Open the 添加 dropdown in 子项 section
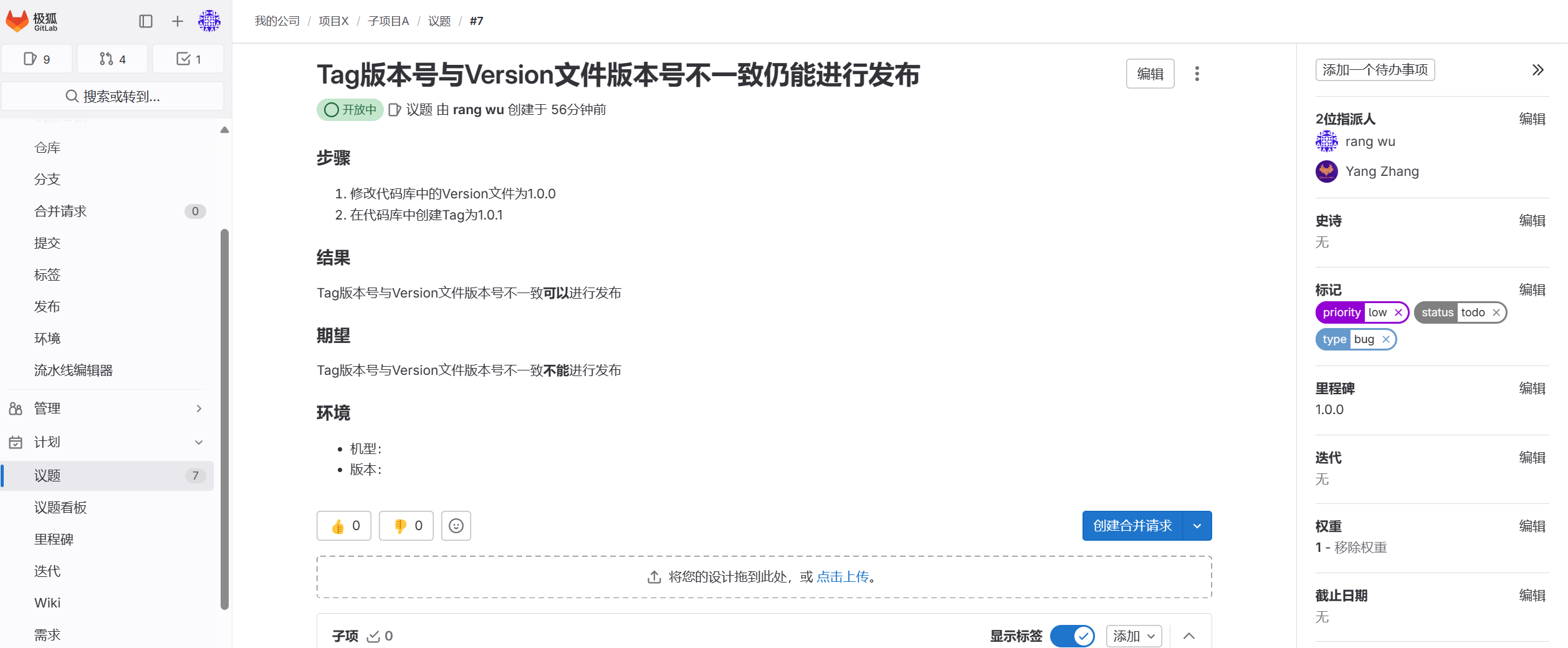This screenshot has height=648, width=1568. point(1134,636)
